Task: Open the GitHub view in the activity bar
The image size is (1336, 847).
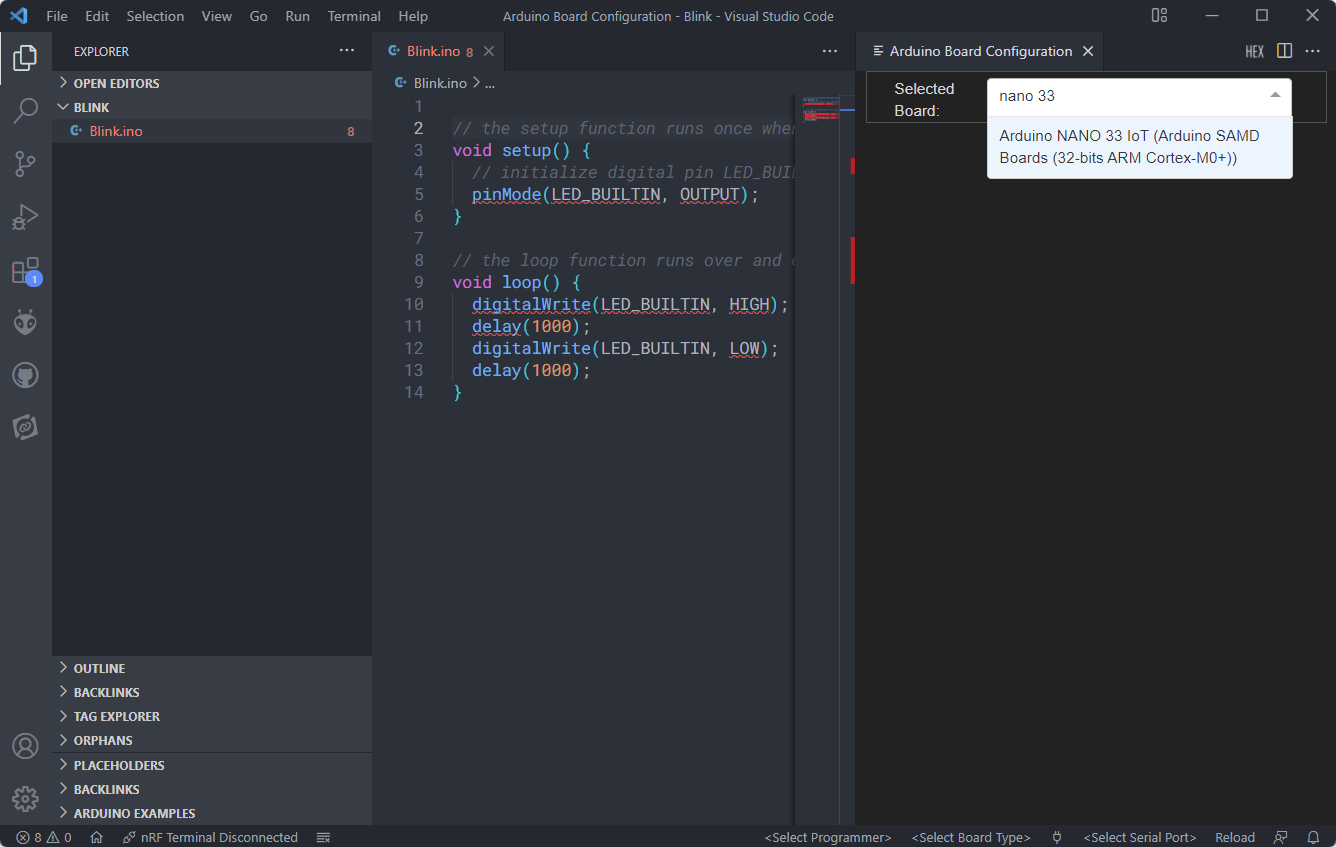Action: [x=25, y=375]
